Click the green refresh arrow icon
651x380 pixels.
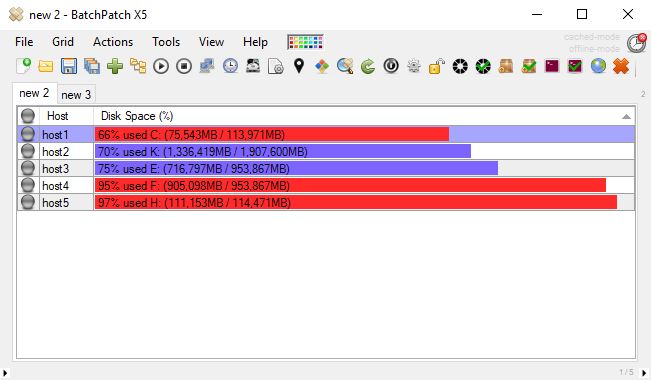368,66
